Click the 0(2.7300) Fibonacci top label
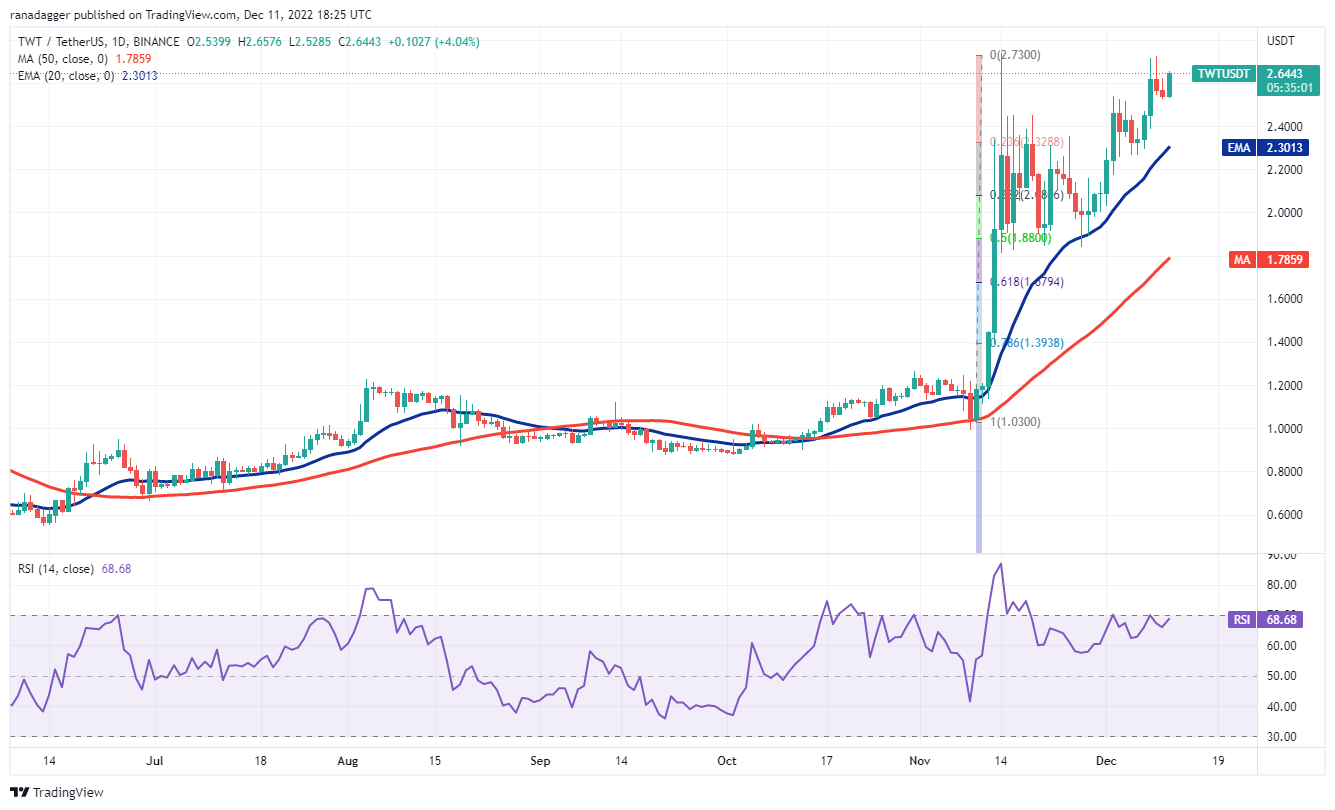1335x810 pixels. 1014,55
